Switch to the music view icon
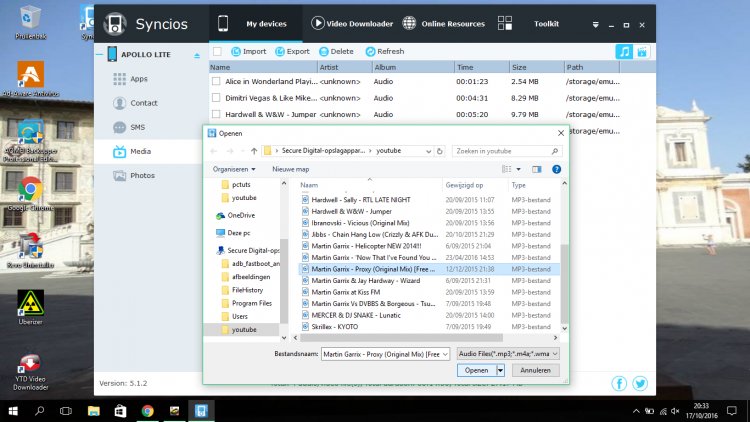The image size is (750, 422). (x=624, y=51)
